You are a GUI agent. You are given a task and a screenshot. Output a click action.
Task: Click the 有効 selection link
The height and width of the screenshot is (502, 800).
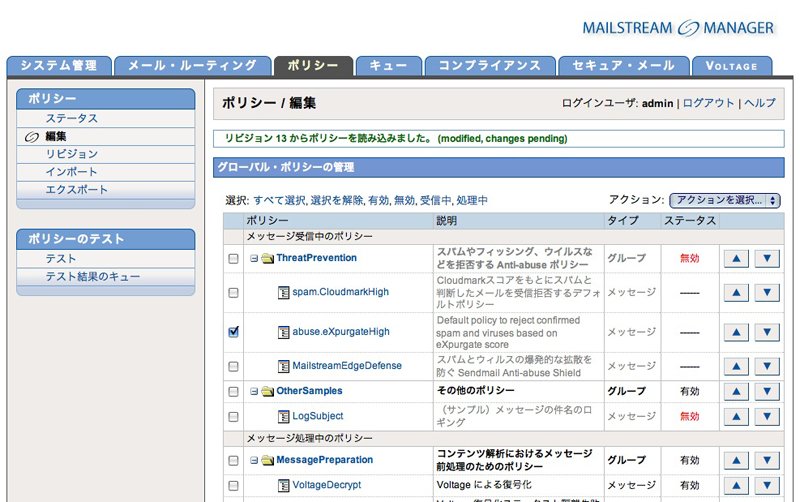coord(378,200)
